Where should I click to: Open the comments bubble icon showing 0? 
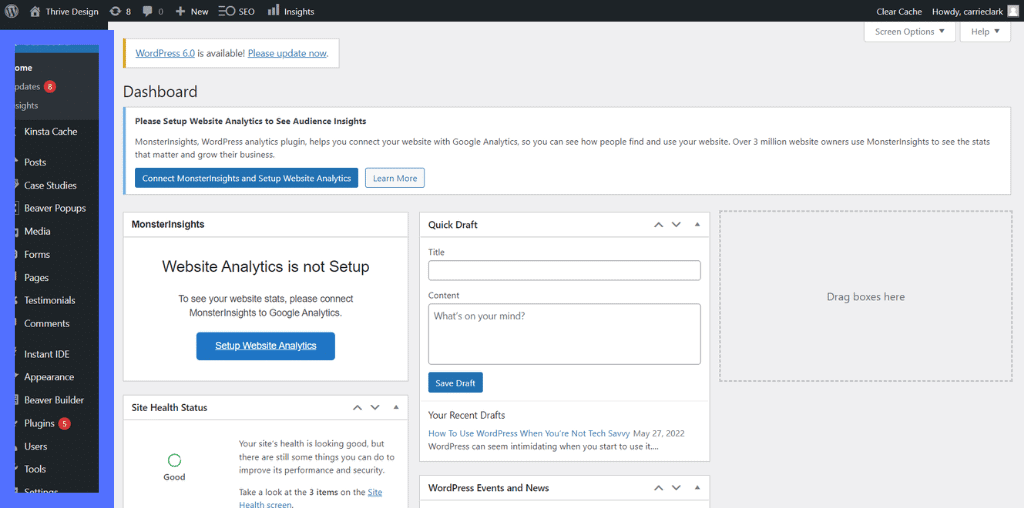click(148, 11)
